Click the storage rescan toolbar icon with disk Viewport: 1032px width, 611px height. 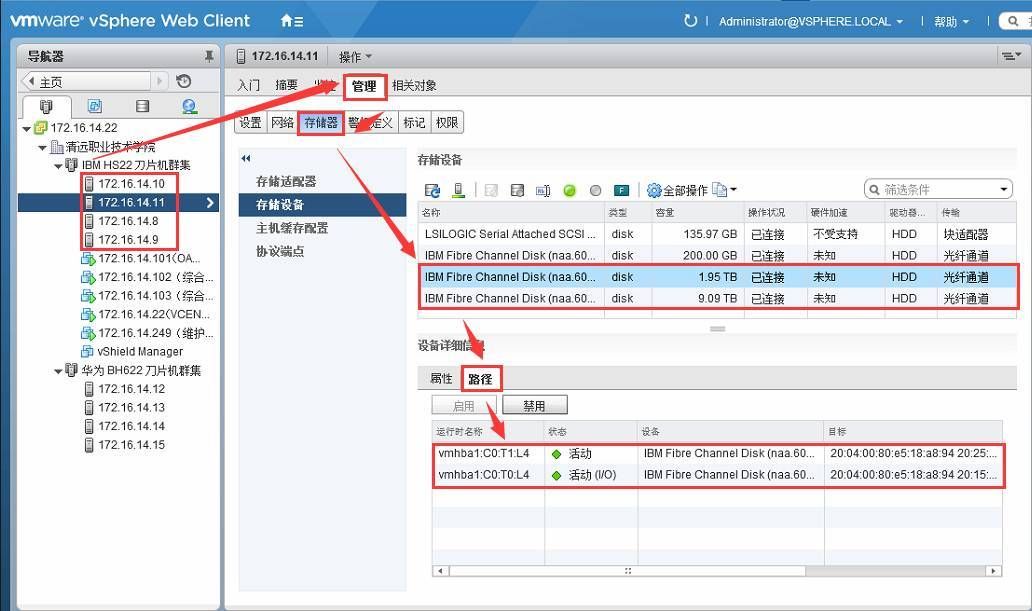[517, 190]
